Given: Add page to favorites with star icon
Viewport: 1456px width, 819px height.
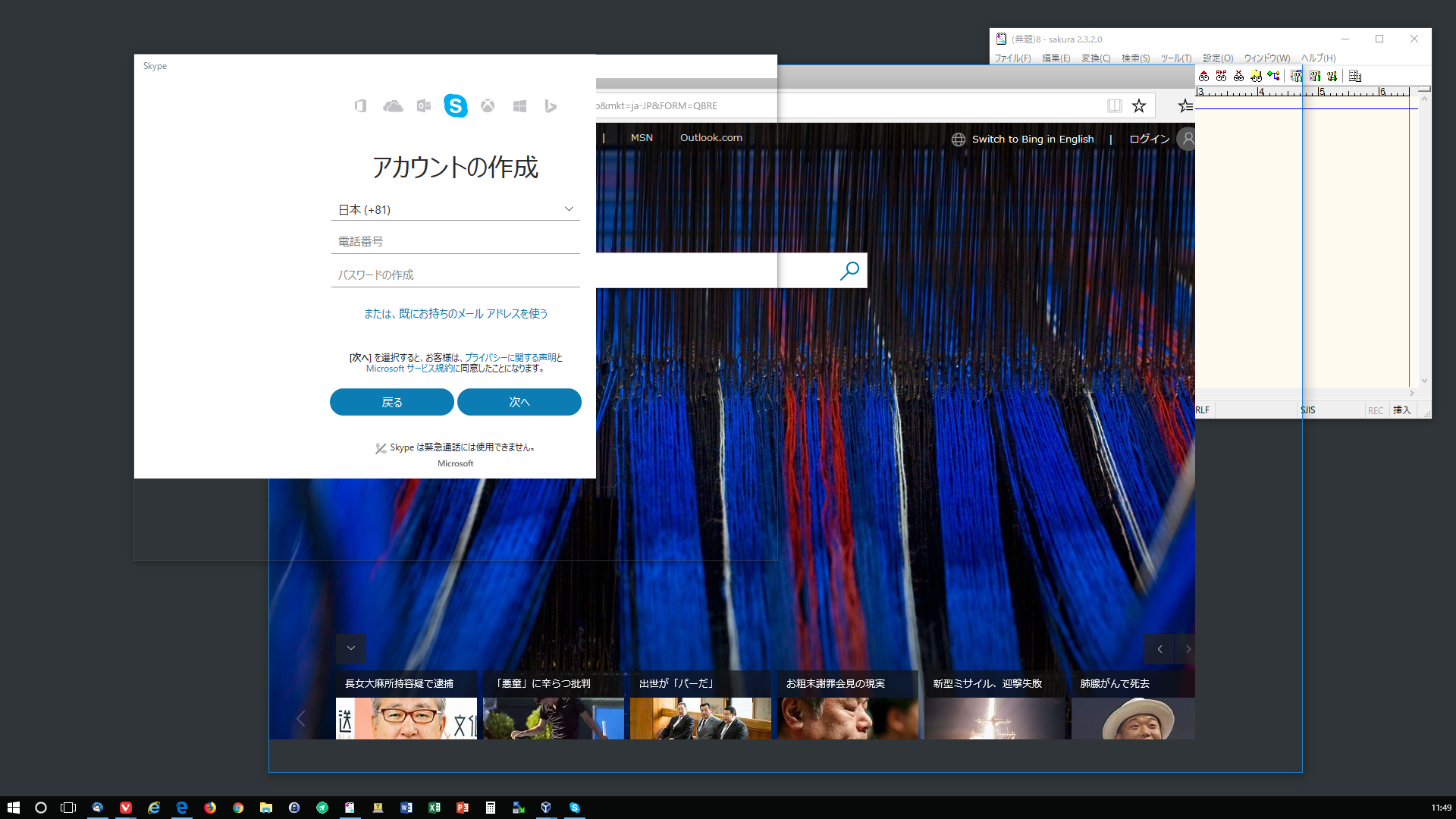Looking at the screenshot, I should click(1139, 106).
